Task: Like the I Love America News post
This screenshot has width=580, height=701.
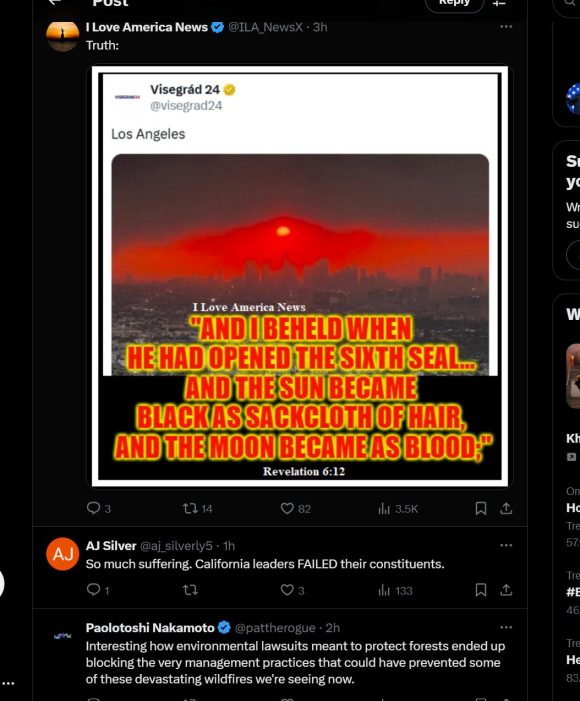Action: pyautogui.click(x=295, y=508)
